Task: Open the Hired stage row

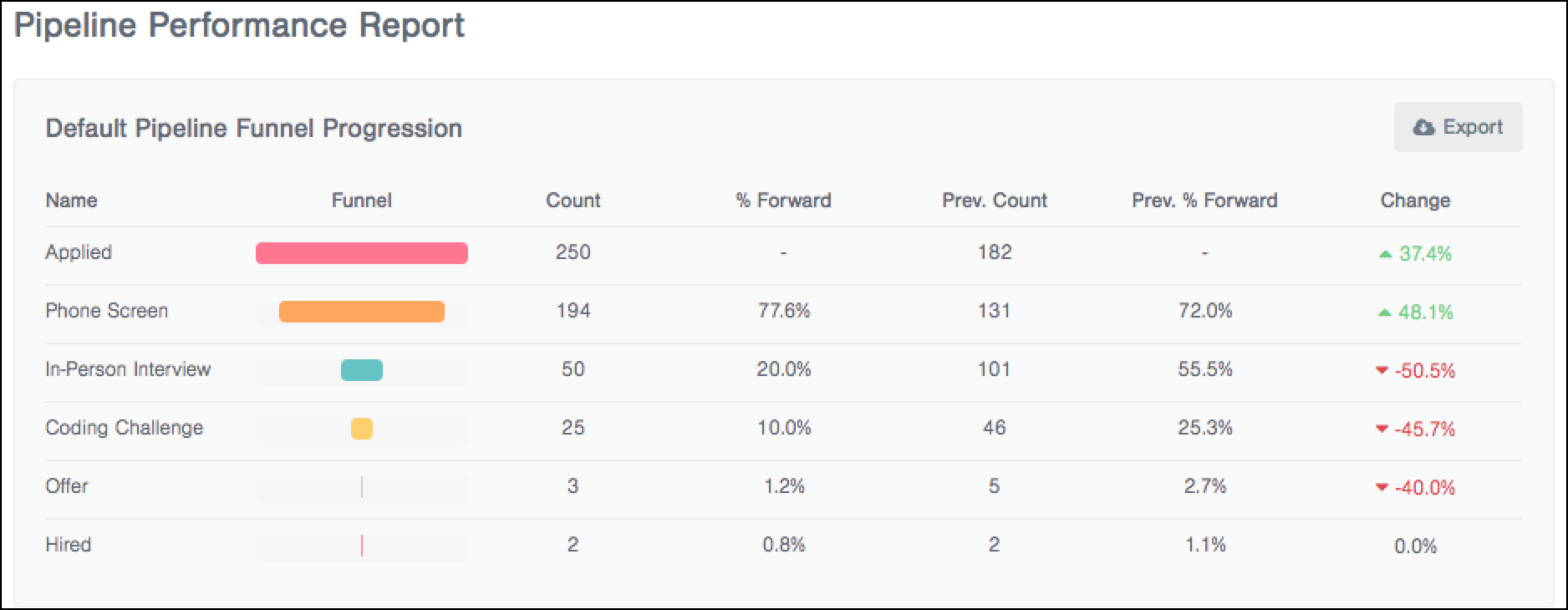Action: pyautogui.click(x=783, y=546)
